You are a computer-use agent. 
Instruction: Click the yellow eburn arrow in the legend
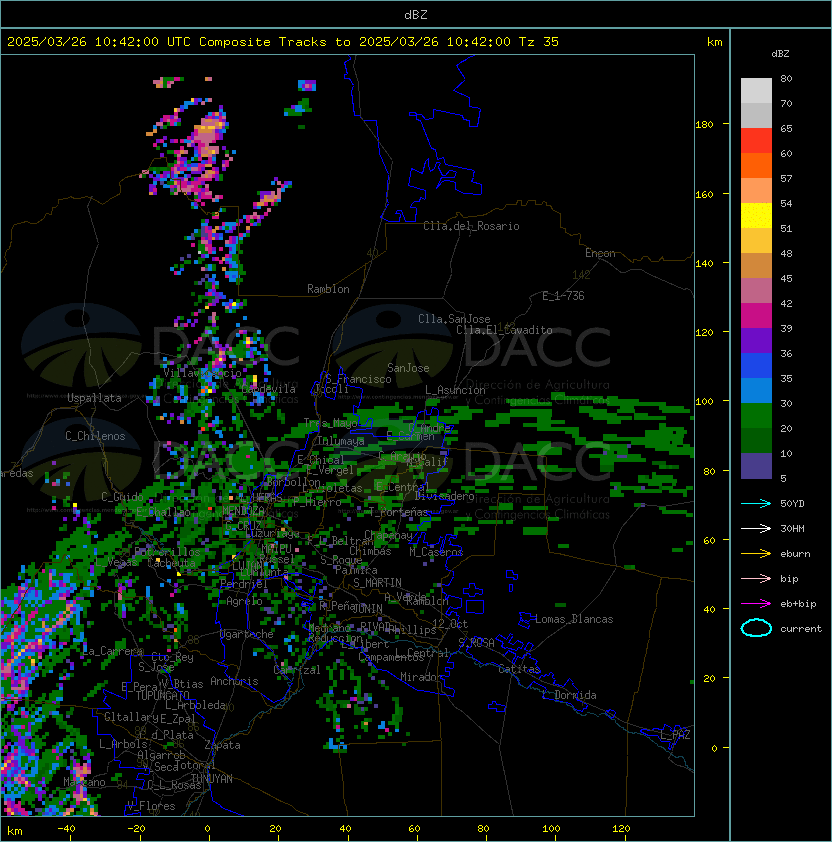[x=756, y=554]
